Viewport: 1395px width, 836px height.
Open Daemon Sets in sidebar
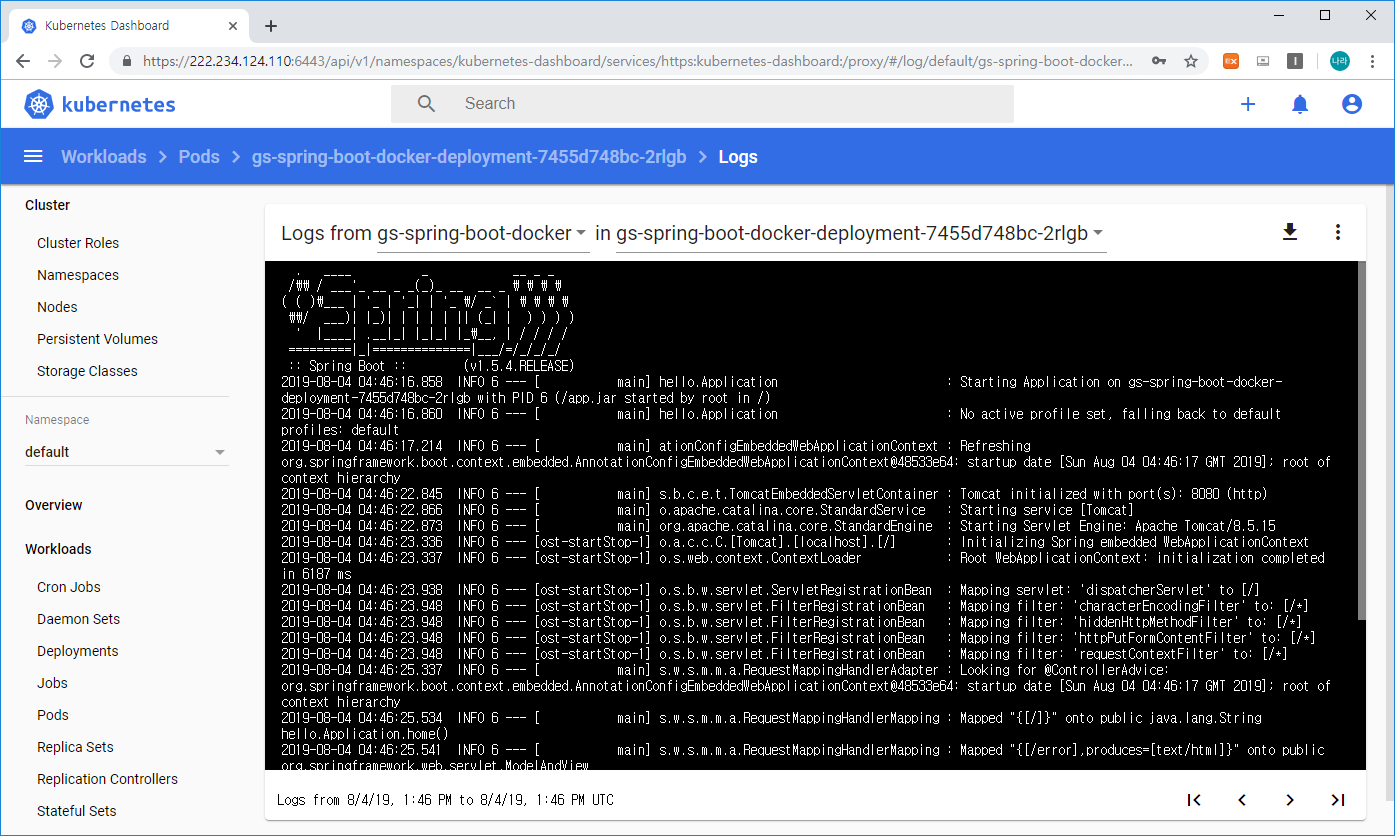(78, 619)
